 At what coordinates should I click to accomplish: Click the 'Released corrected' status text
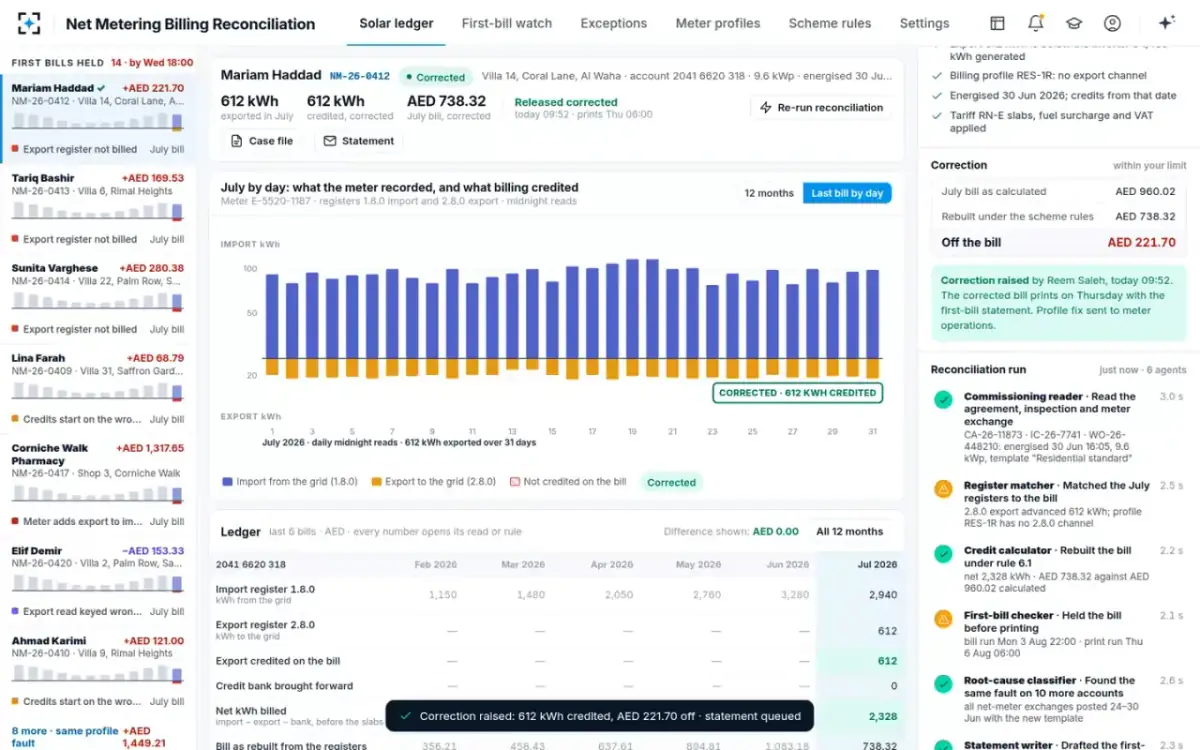566,102
